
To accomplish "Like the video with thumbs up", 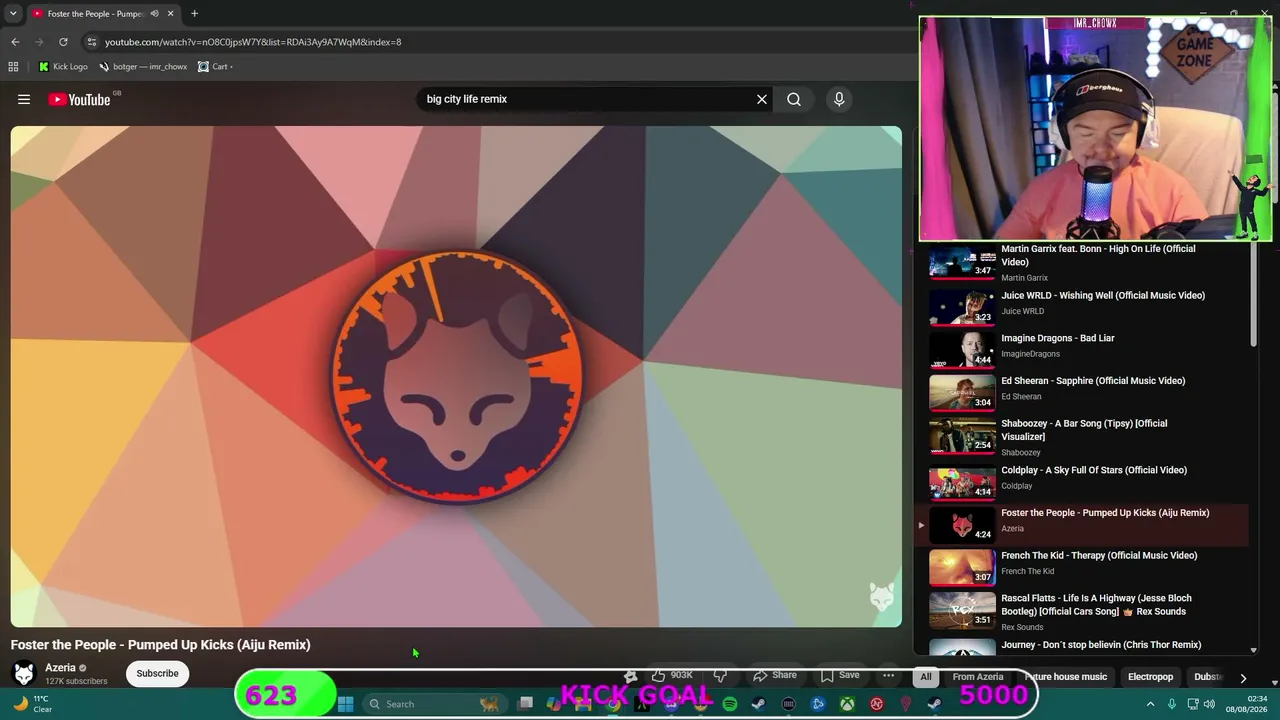I will tap(672, 675).
